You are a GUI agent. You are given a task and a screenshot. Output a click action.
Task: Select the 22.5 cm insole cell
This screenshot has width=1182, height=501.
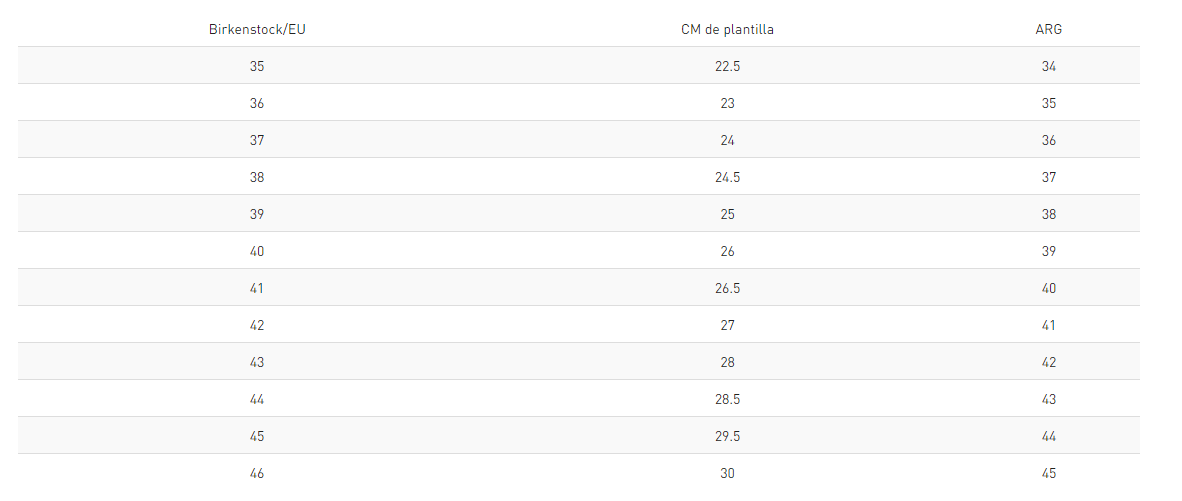pyautogui.click(x=727, y=66)
